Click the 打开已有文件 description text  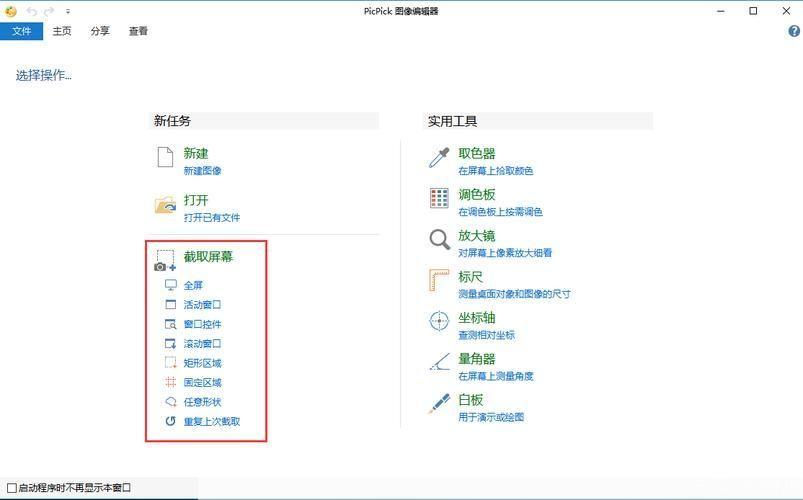pyautogui.click(x=212, y=217)
